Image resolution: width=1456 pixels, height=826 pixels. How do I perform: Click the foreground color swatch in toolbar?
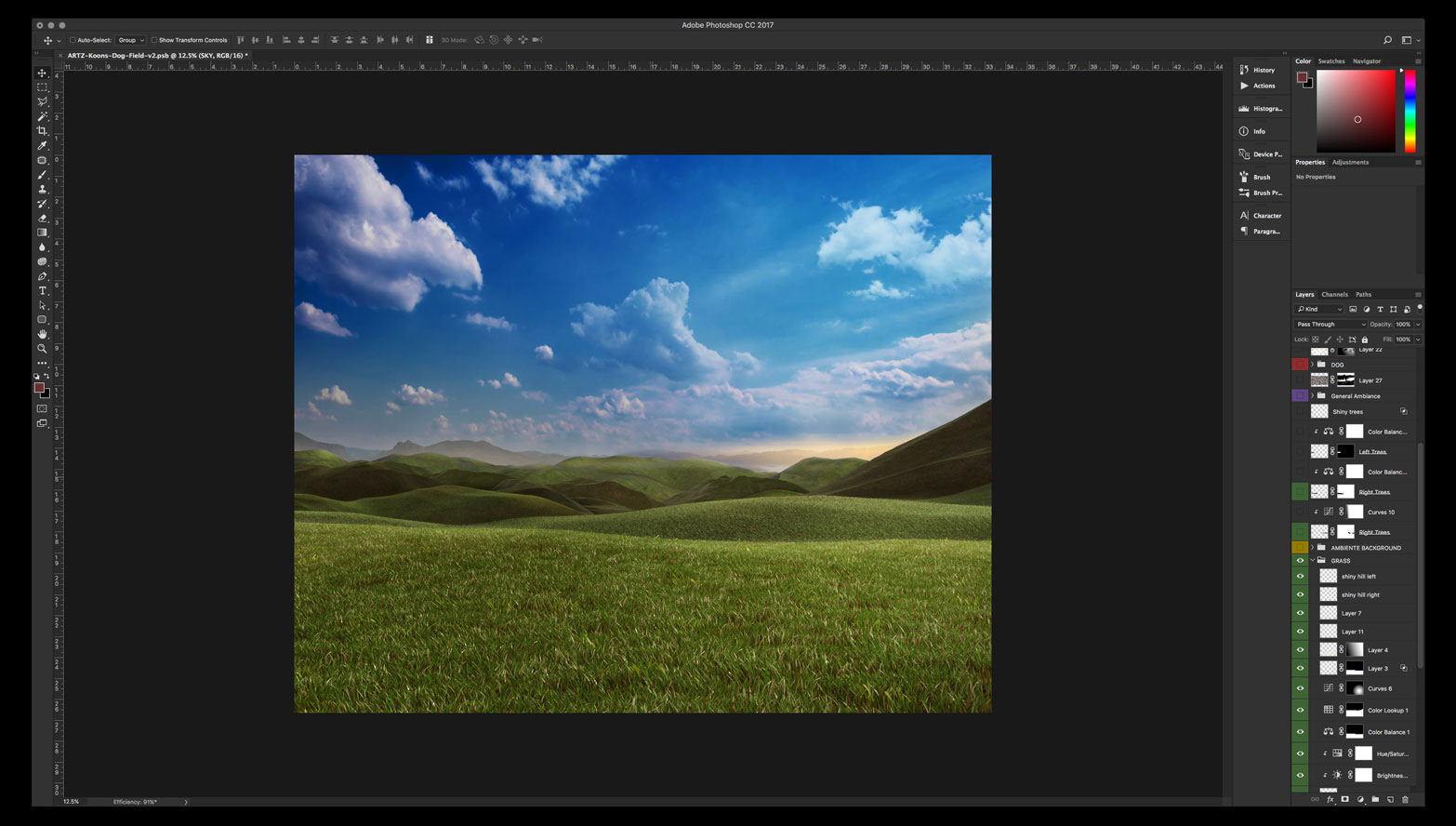click(x=39, y=388)
